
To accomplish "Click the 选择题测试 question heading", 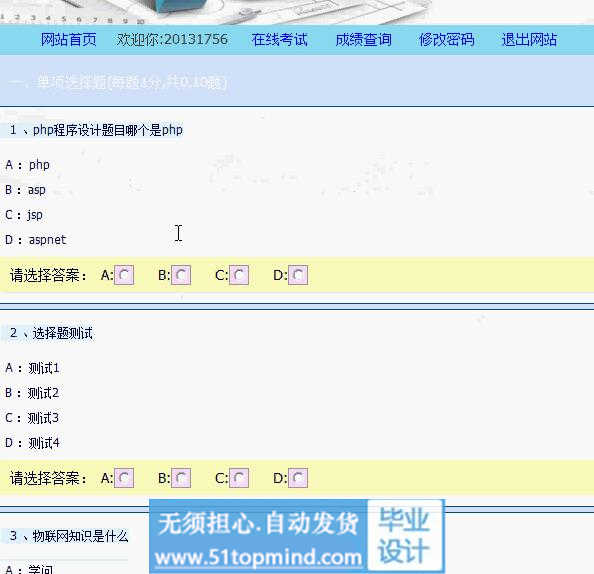I will pos(51,333).
